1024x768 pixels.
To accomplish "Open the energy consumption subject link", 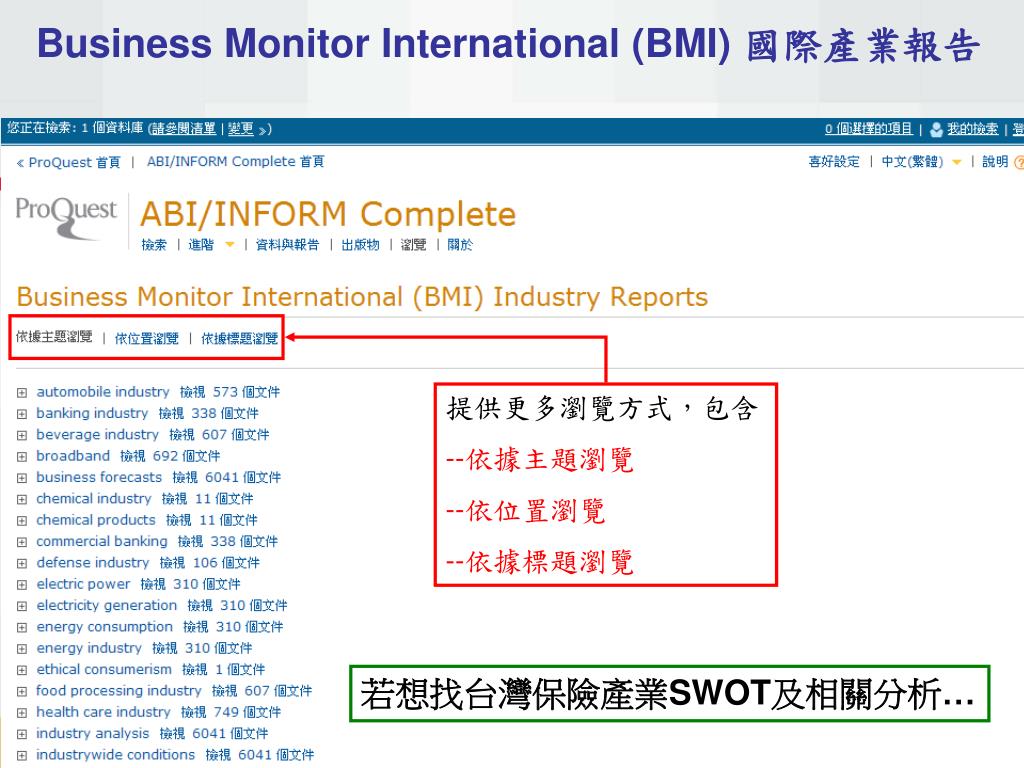I will click(104, 627).
